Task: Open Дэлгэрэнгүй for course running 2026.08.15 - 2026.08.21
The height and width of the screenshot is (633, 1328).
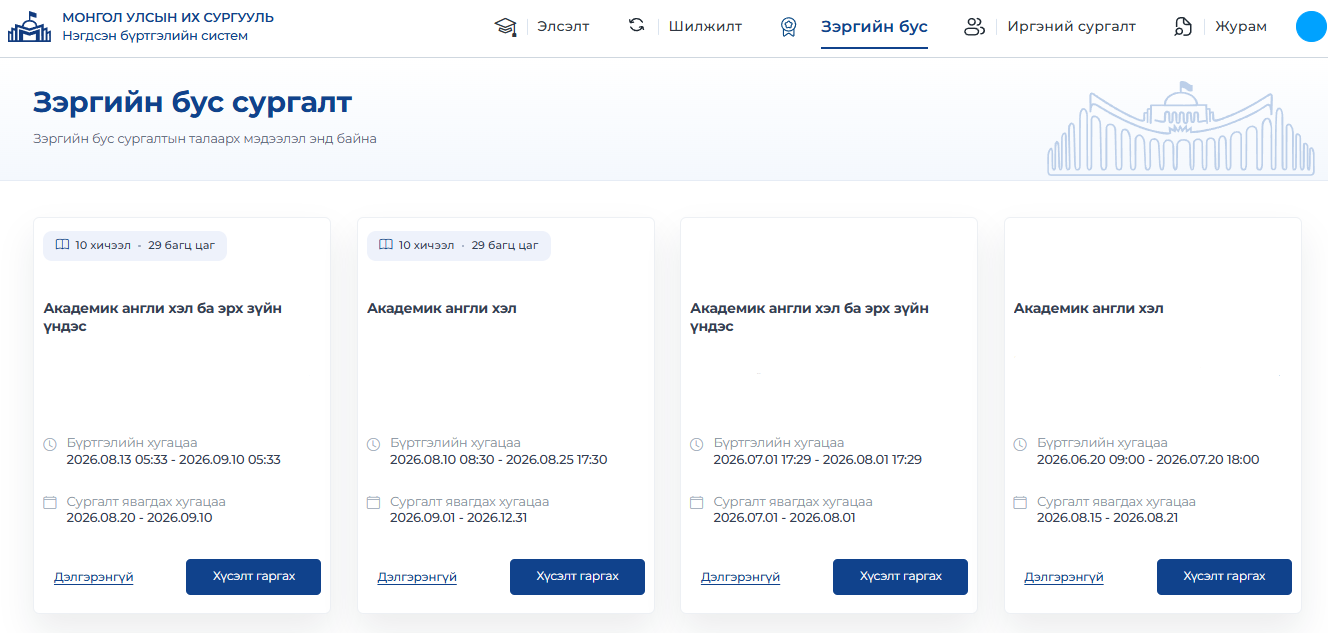Action: [x=1064, y=577]
